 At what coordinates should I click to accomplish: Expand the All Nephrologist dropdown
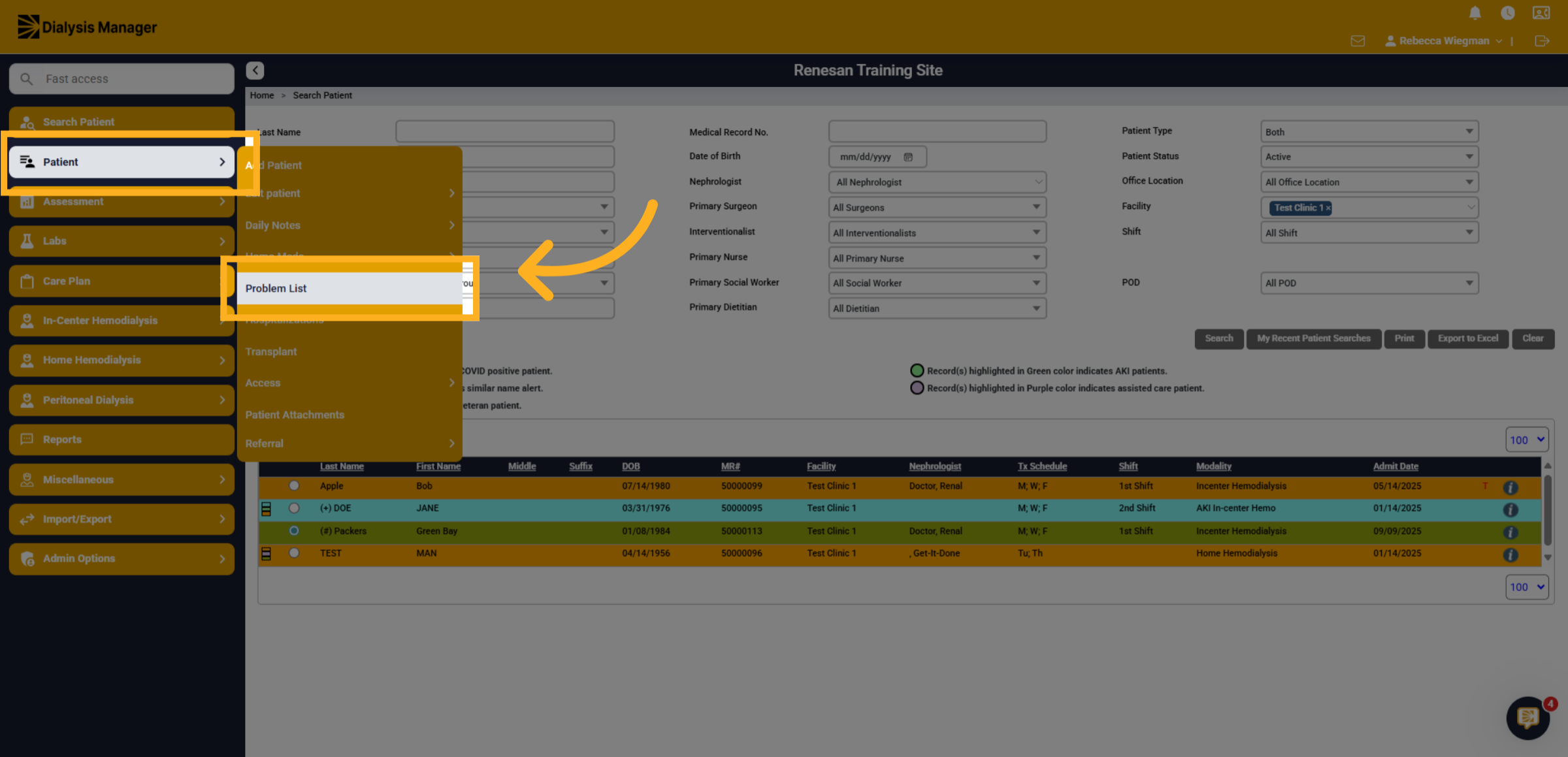tap(937, 182)
